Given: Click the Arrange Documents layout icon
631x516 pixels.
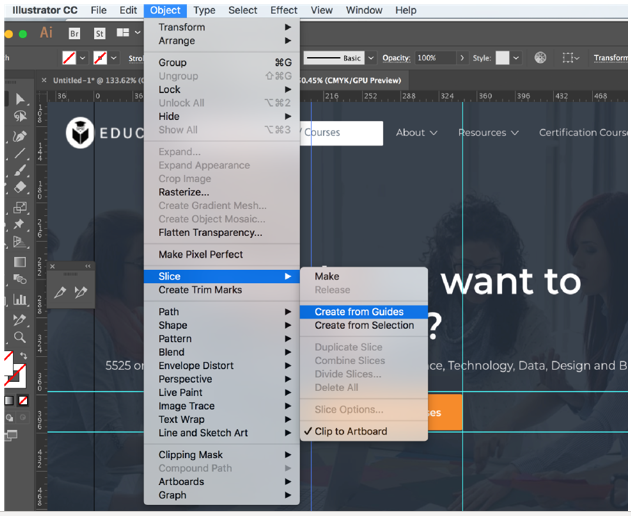Looking at the screenshot, I should click(x=123, y=32).
